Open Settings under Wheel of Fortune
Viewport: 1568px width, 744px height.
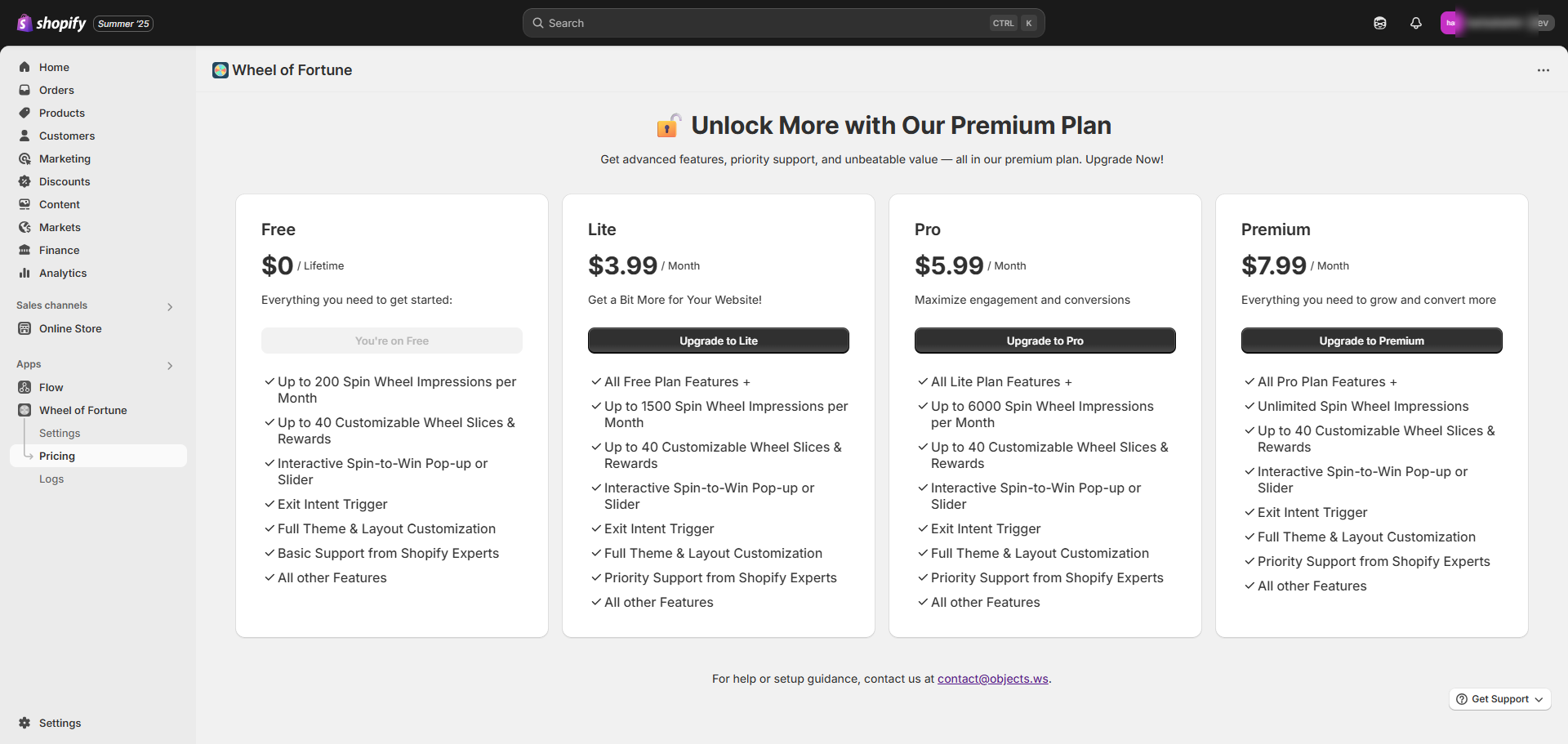click(x=60, y=433)
